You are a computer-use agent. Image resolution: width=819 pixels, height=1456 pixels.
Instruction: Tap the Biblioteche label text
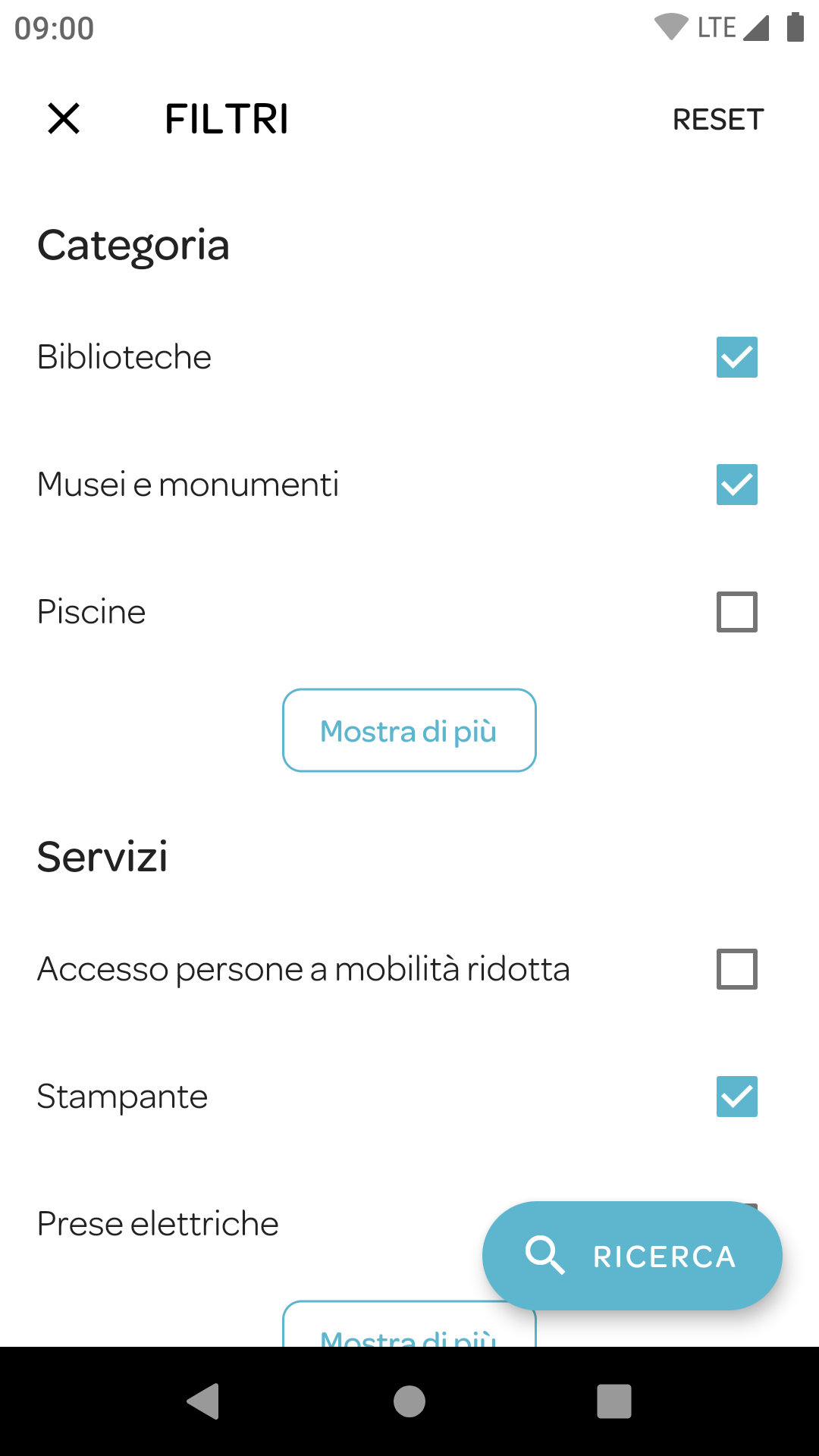124,357
